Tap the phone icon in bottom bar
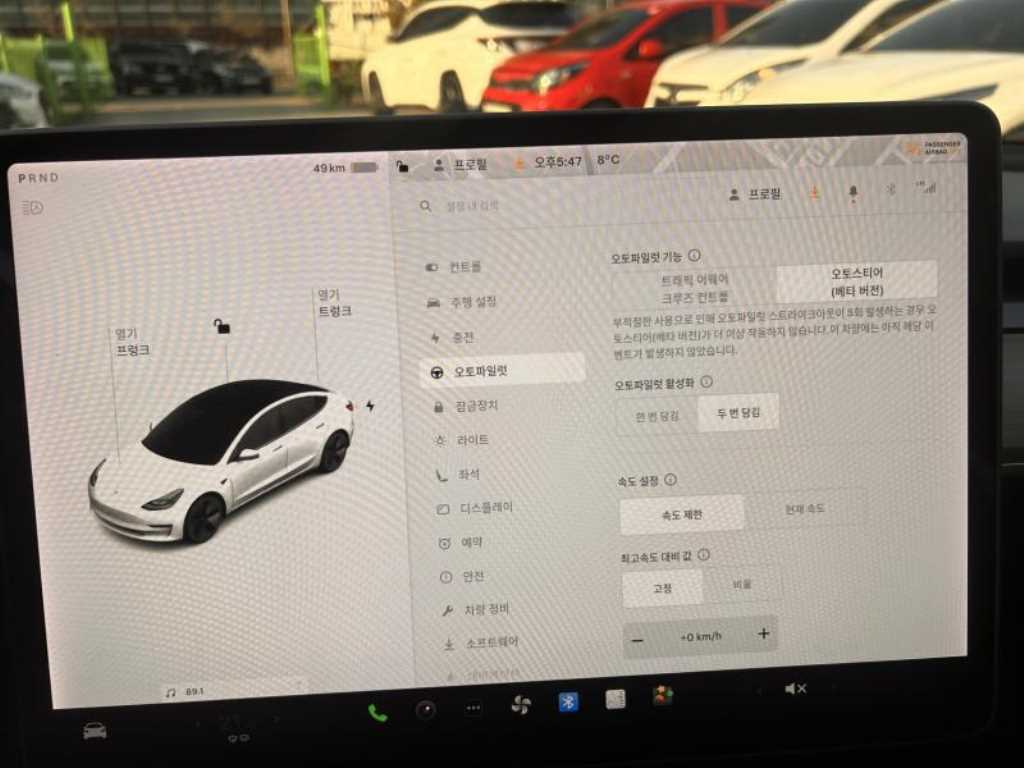1024x768 pixels. pyautogui.click(x=377, y=712)
